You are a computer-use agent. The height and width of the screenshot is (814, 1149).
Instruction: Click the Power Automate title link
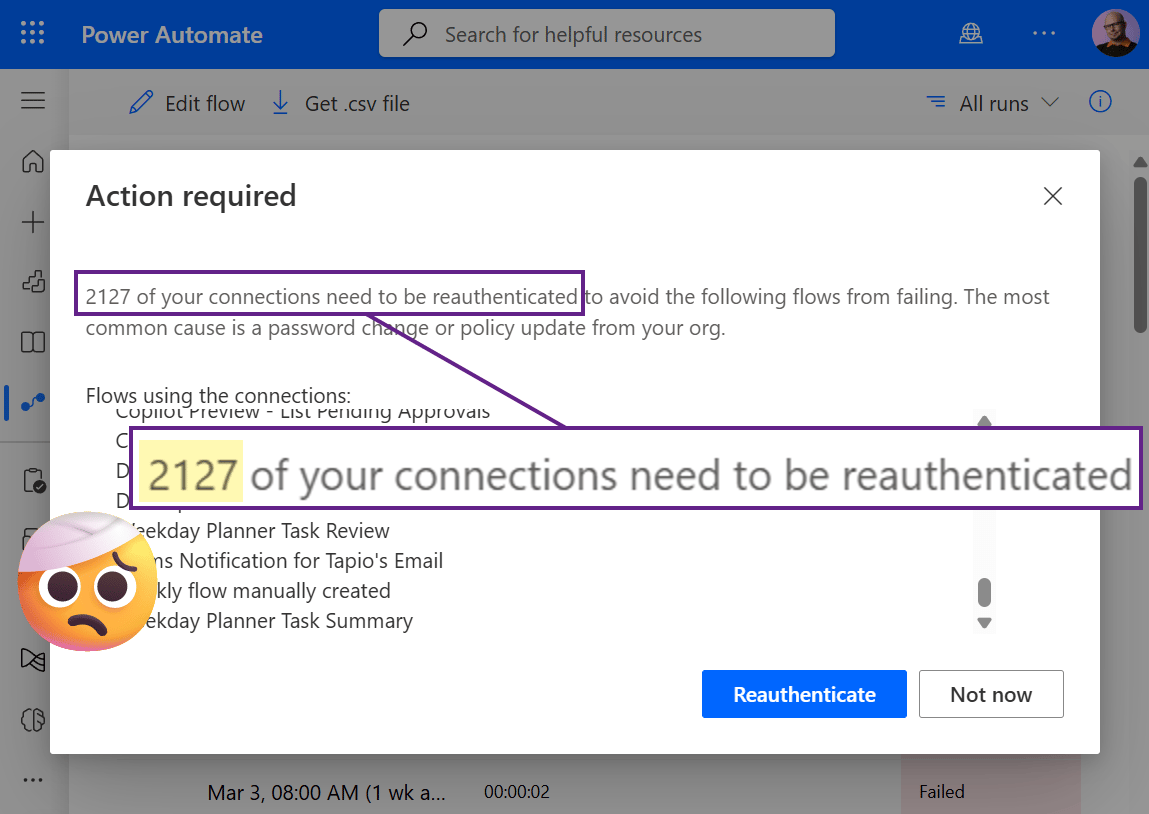[171, 34]
